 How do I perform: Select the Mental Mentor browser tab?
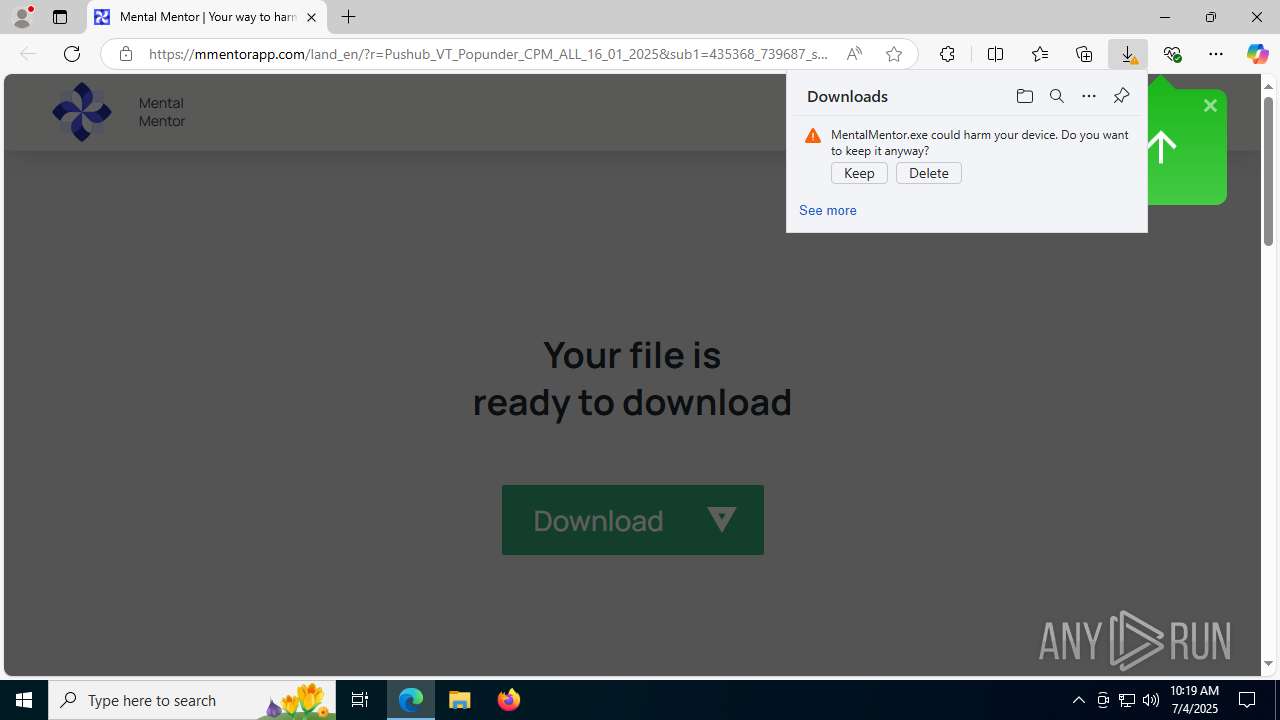point(207,17)
